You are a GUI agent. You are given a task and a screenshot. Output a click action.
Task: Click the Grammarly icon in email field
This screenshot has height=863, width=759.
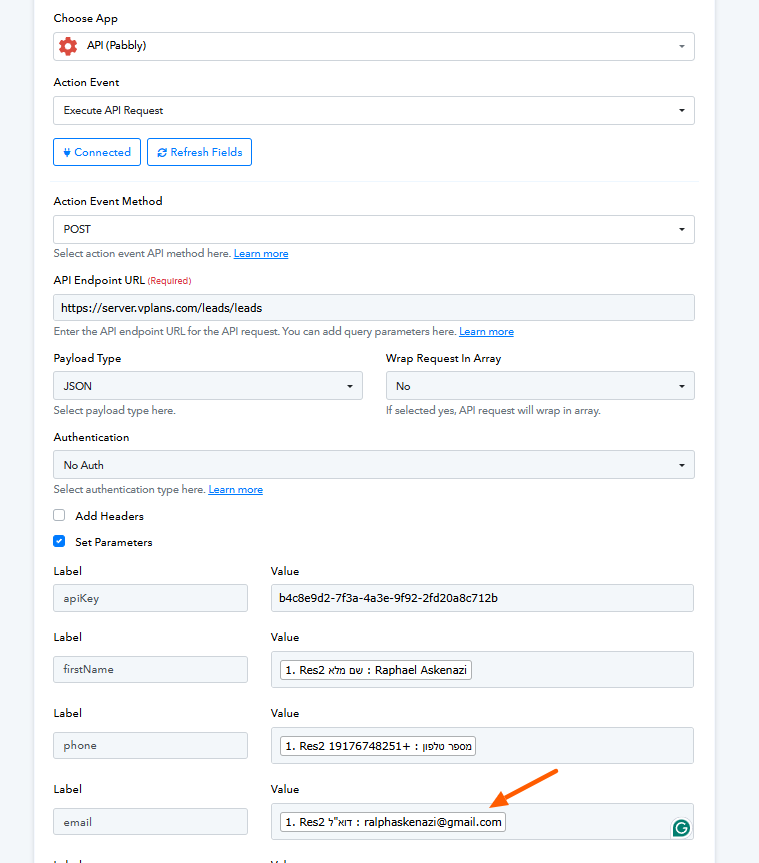click(681, 828)
